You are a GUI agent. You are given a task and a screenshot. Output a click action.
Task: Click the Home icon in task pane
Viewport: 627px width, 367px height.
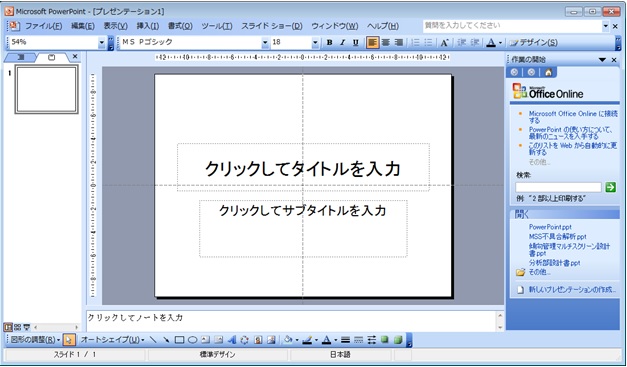pos(548,72)
